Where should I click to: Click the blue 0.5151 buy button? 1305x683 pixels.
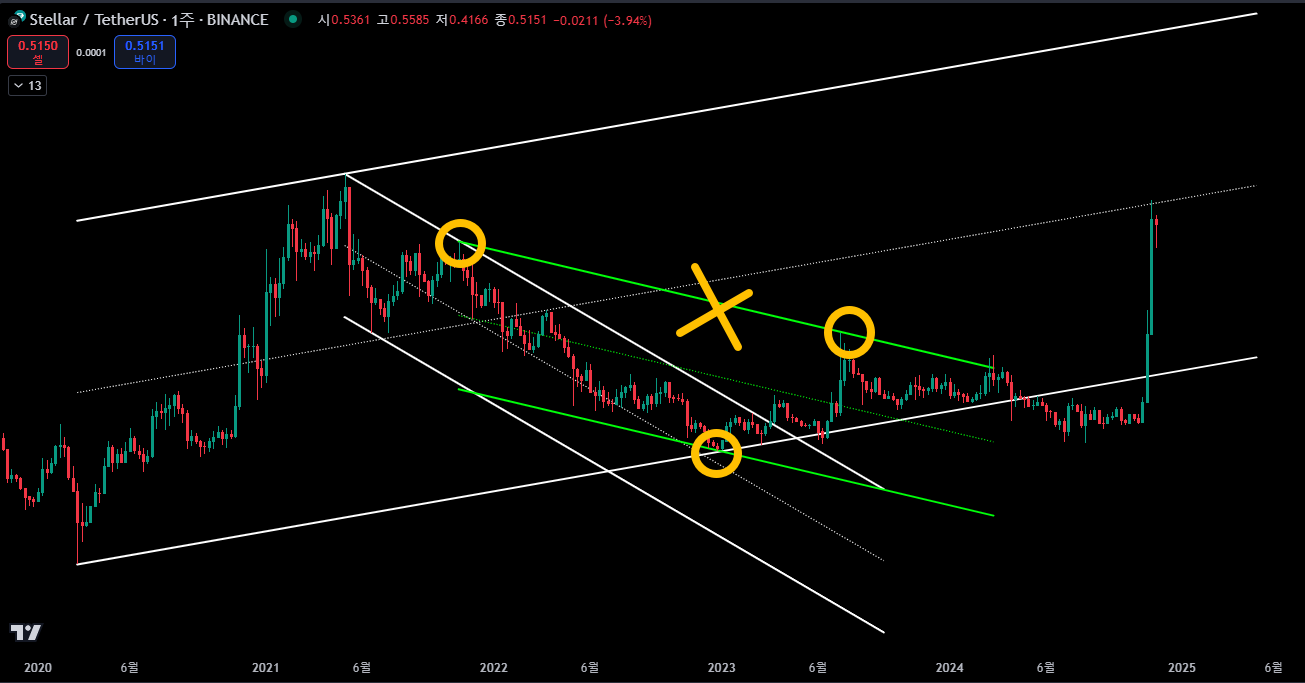pyautogui.click(x=145, y=52)
